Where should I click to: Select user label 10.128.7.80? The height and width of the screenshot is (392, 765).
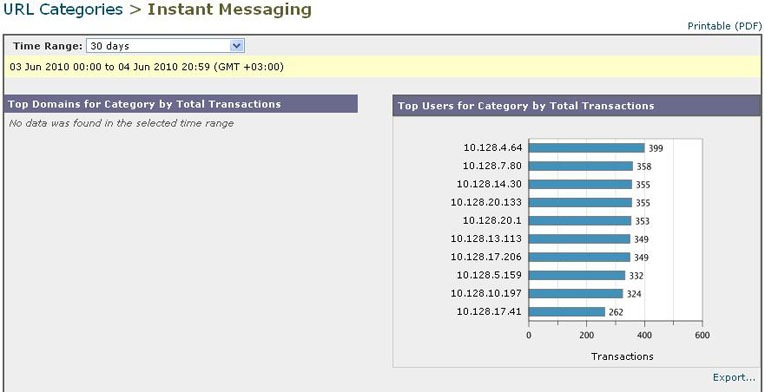[x=492, y=166]
